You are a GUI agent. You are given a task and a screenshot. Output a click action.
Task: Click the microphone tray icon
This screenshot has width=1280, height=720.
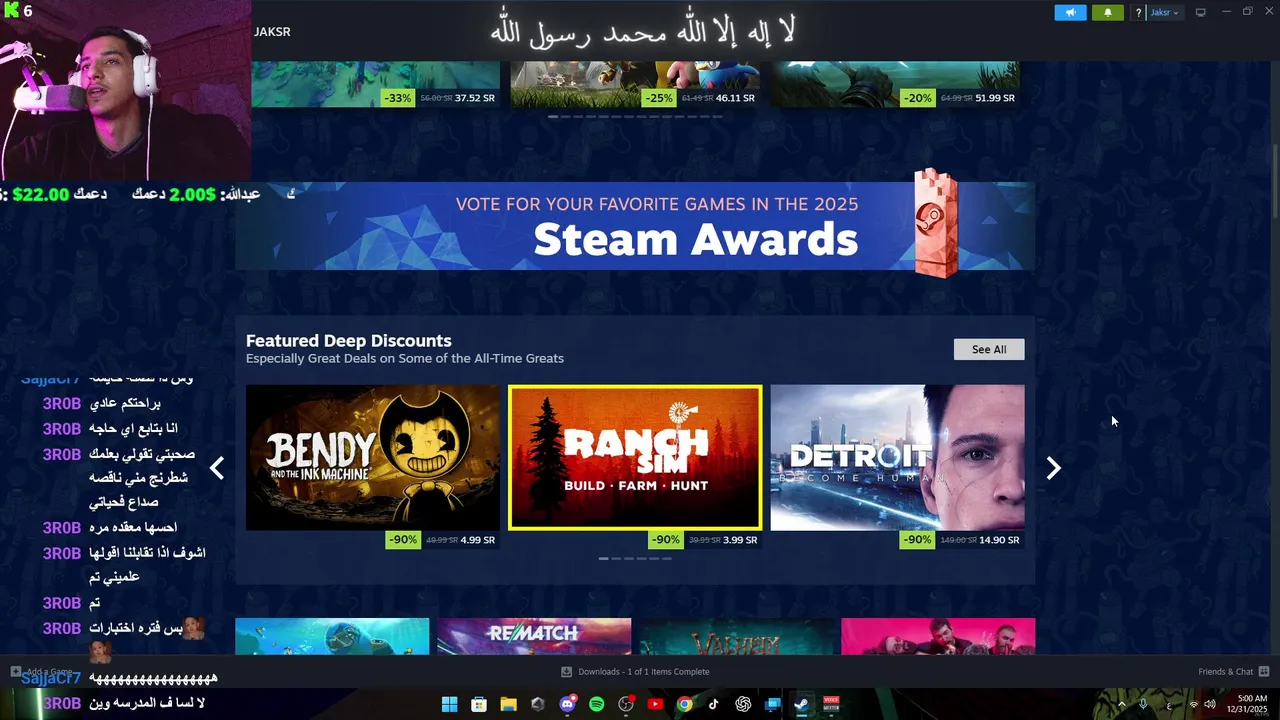point(1143,704)
